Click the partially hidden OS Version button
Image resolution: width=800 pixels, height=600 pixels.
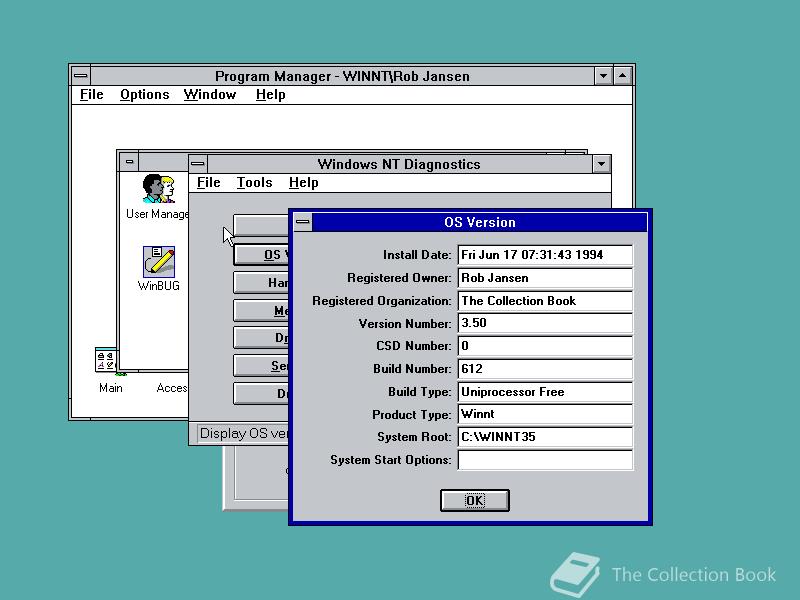pyautogui.click(x=261, y=255)
